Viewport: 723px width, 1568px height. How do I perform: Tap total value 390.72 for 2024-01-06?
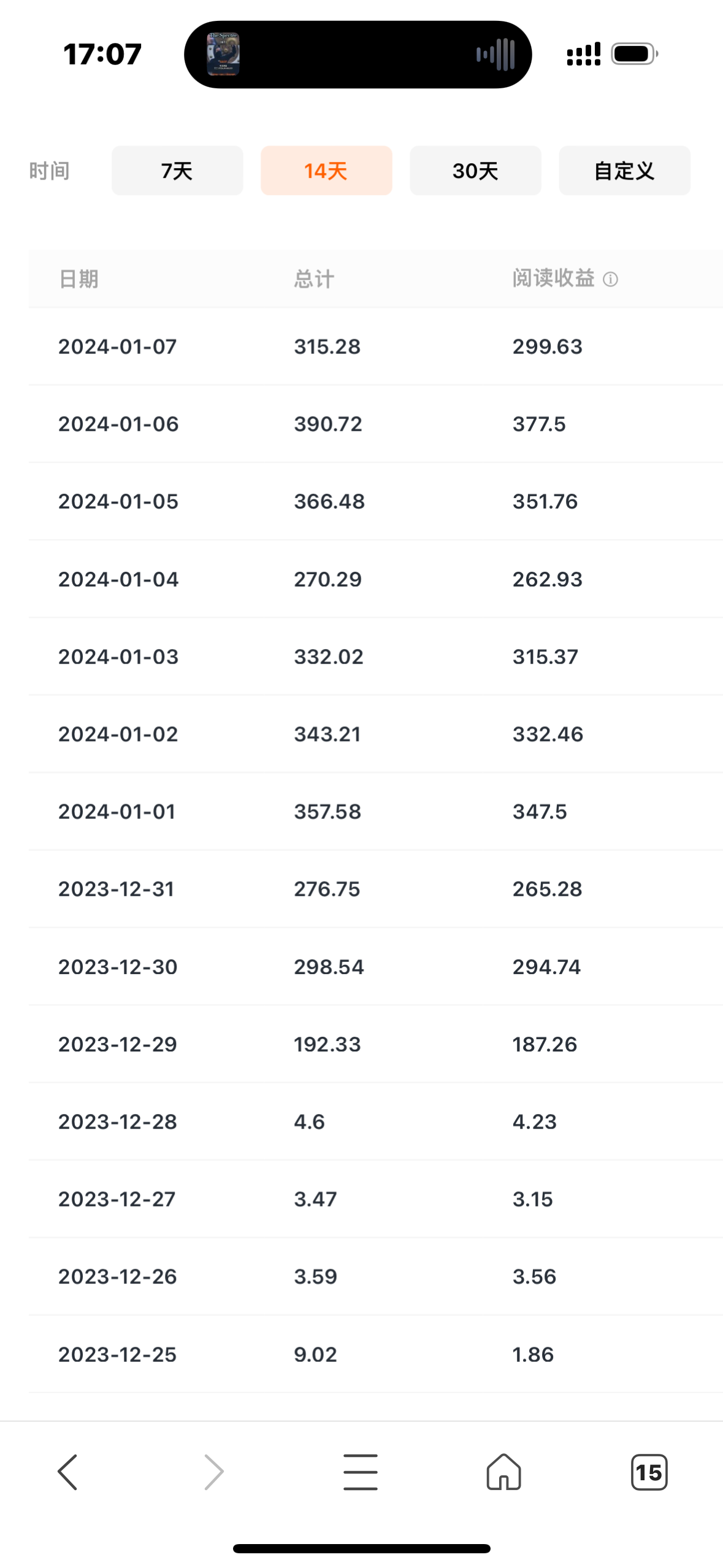pos(328,424)
